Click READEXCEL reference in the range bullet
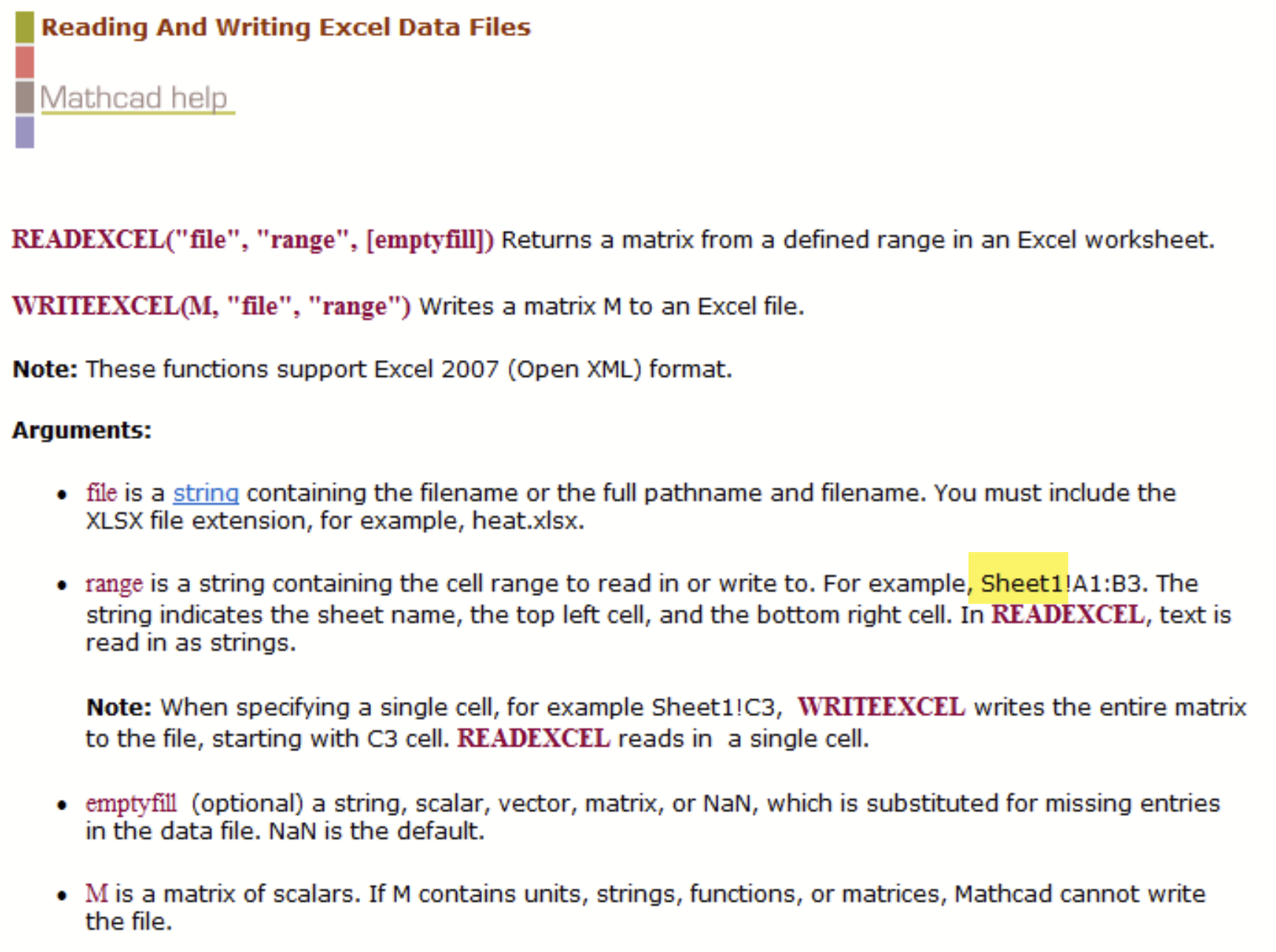This screenshot has width=1276, height=952. click(1067, 613)
